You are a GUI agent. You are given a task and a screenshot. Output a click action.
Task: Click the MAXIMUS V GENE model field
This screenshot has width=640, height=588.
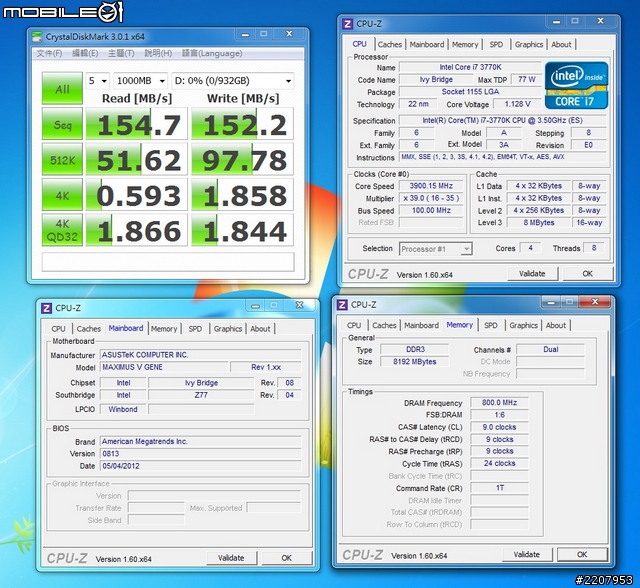(164, 367)
